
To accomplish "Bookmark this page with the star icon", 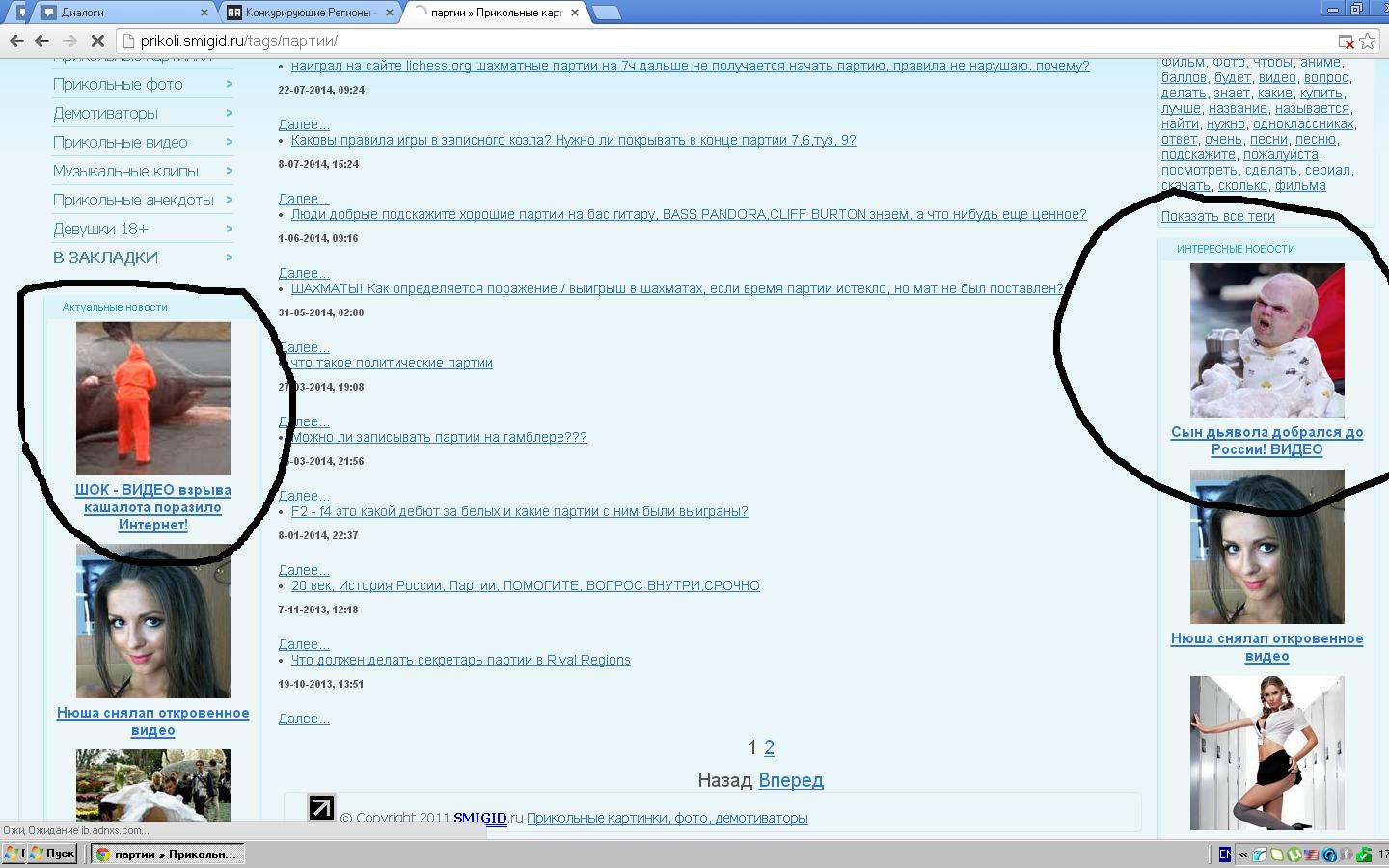I will (1368, 41).
